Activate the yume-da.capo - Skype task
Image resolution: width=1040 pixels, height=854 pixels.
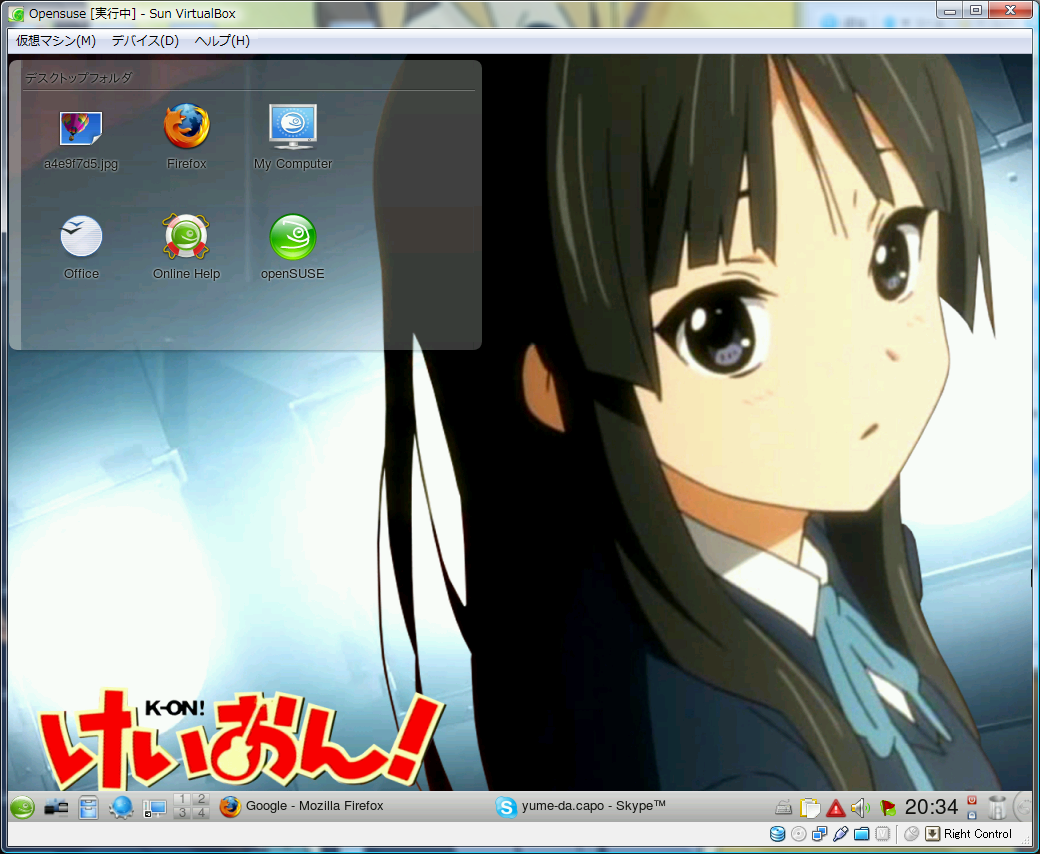[x=581, y=806]
